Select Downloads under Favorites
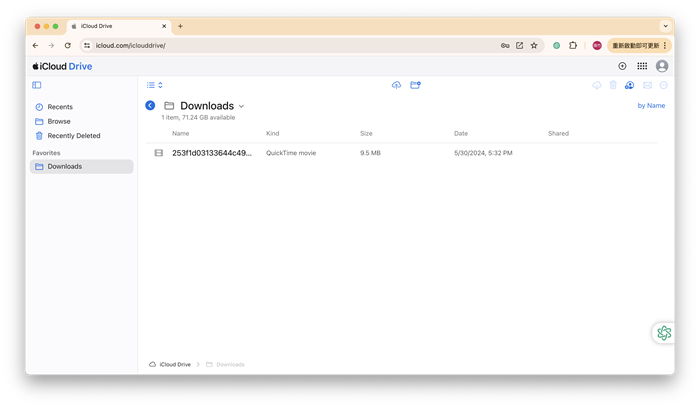This screenshot has height=408, width=700. (82, 166)
